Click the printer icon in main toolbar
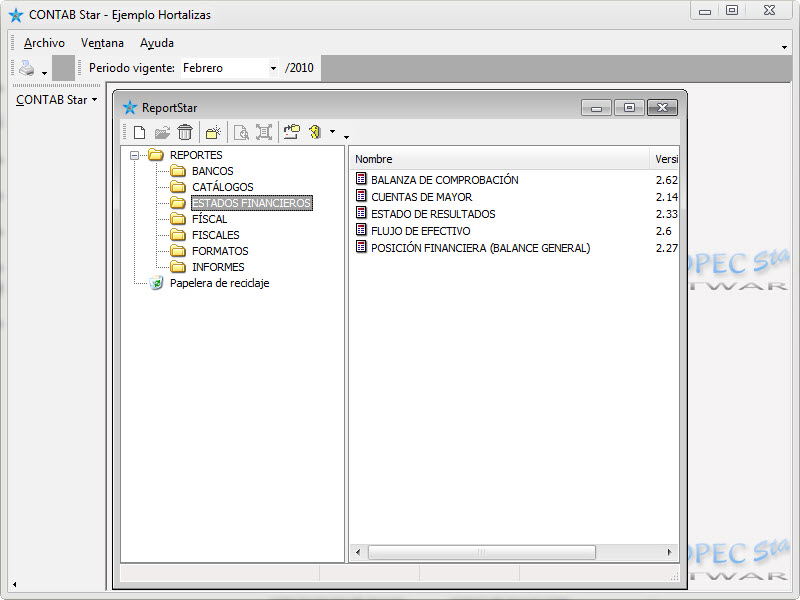Image resolution: width=800 pixels, height=600 pixels. (27, 68)
